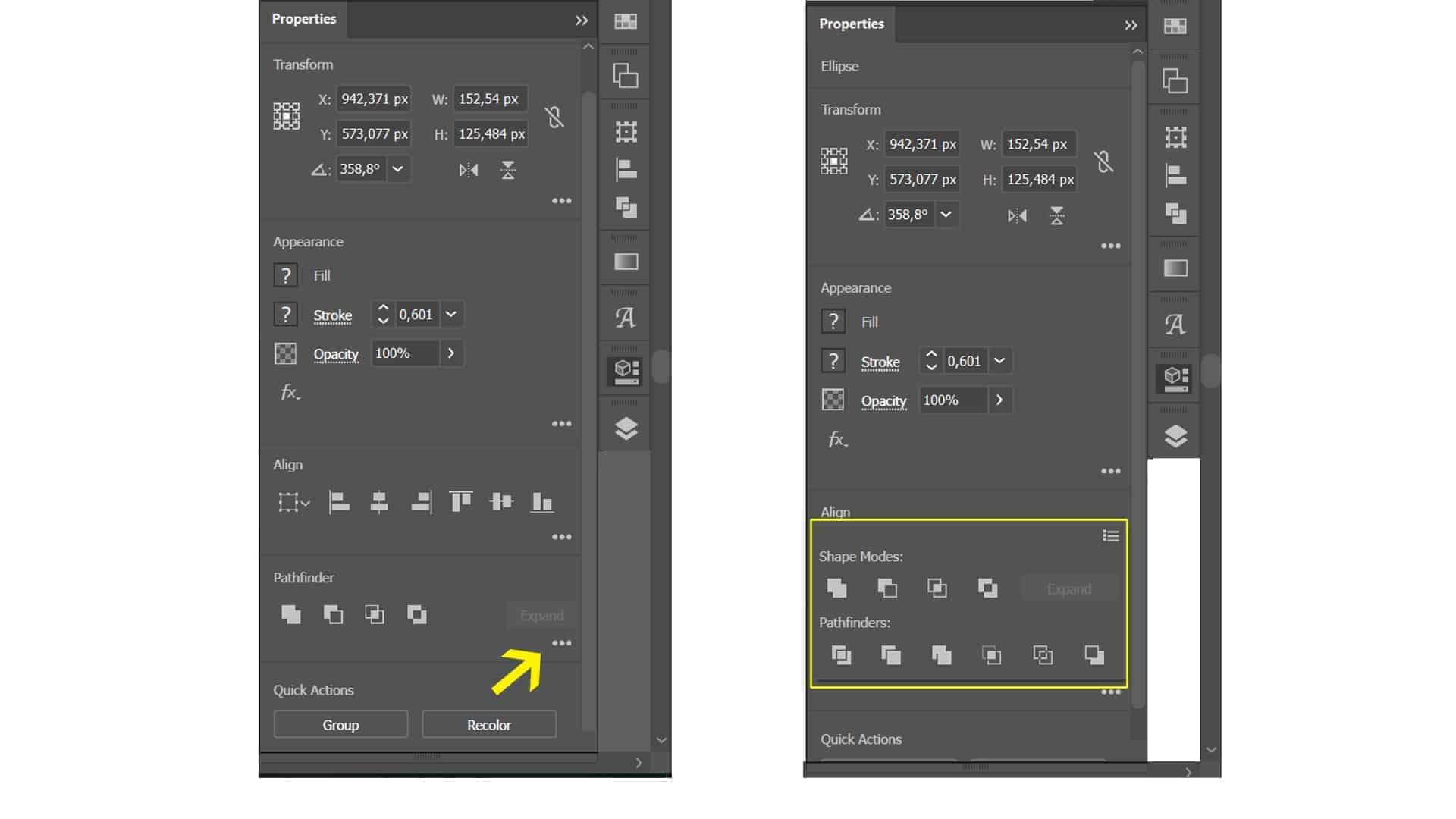Select reference point grid in left Transform
Image resolution: width=1456 pixels, height=819 pixels.
click(x=287, y=116)
